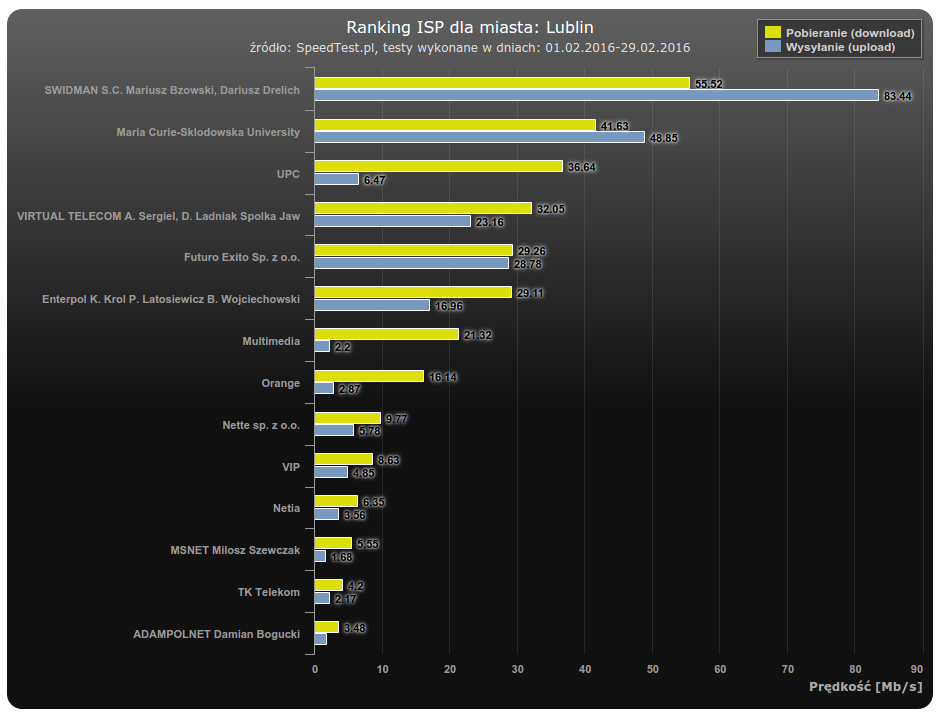Click the 21.32 download value
Image resolution: width=938 pixels, height=725 pixels.
coord(477,335)
